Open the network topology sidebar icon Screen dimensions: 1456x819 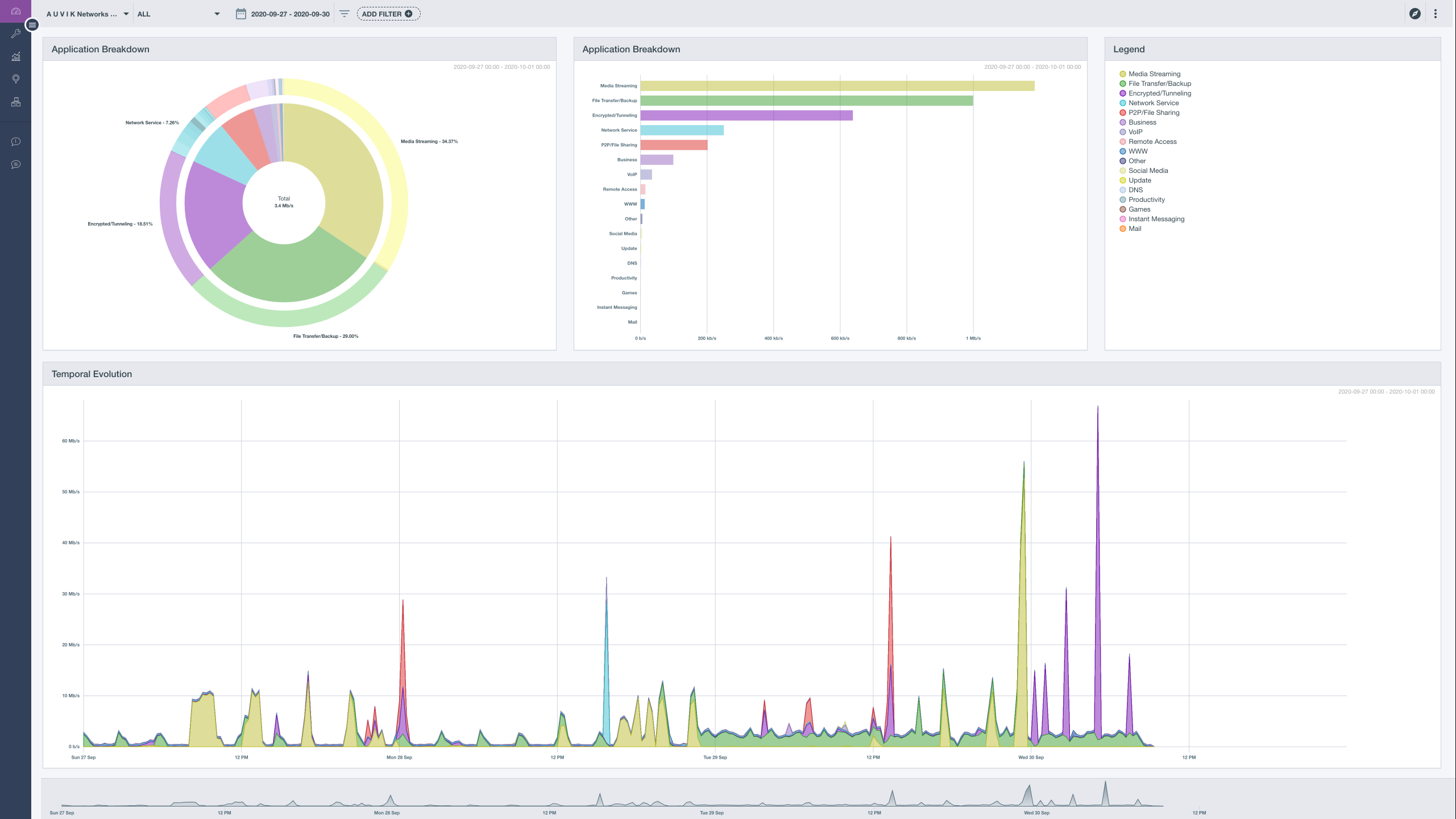pos(16,102)
